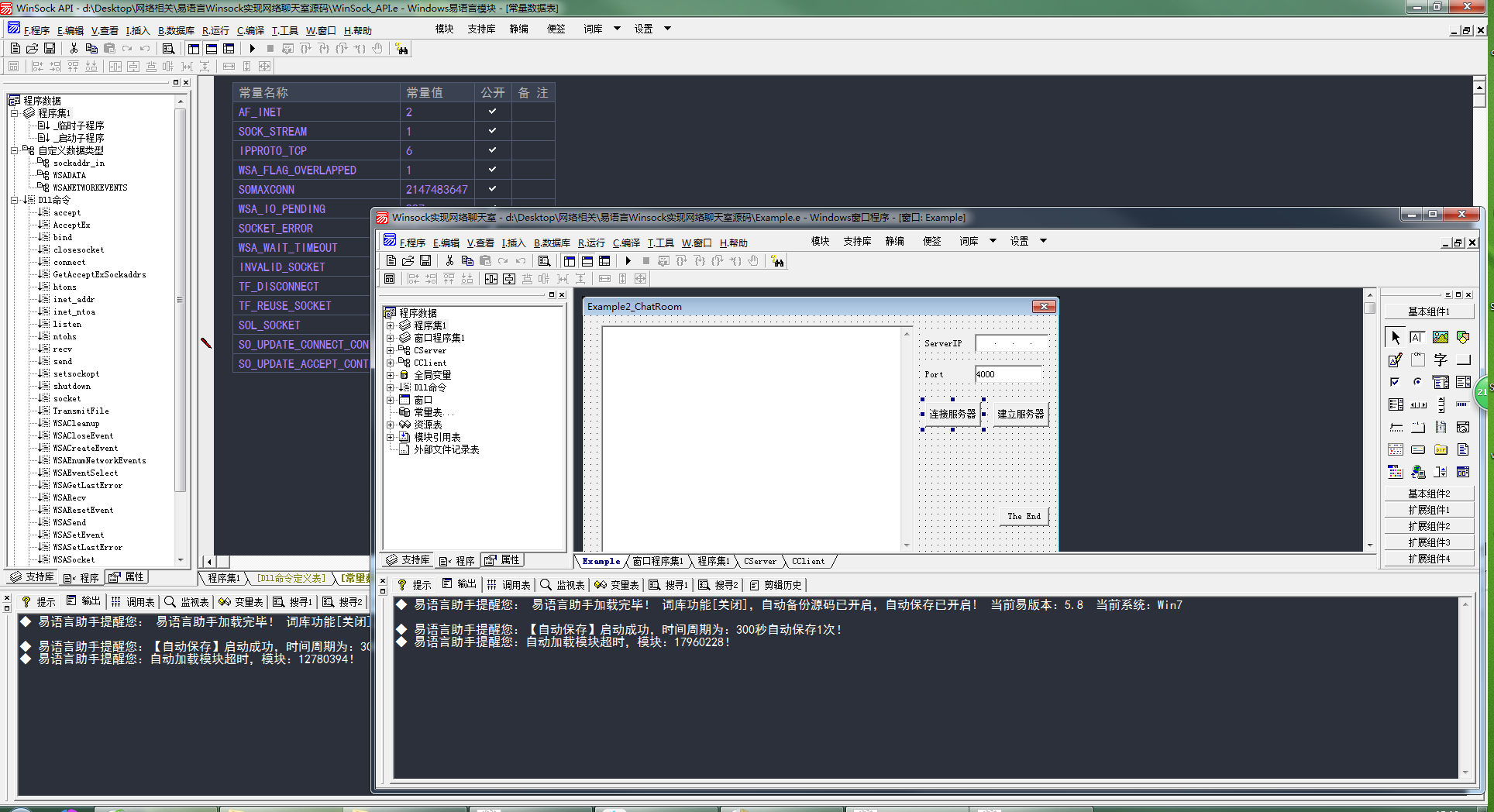Open the 扩展组件3 palette group
The height and width of the screenshot is (812, 1494).
click(1429, 542)
